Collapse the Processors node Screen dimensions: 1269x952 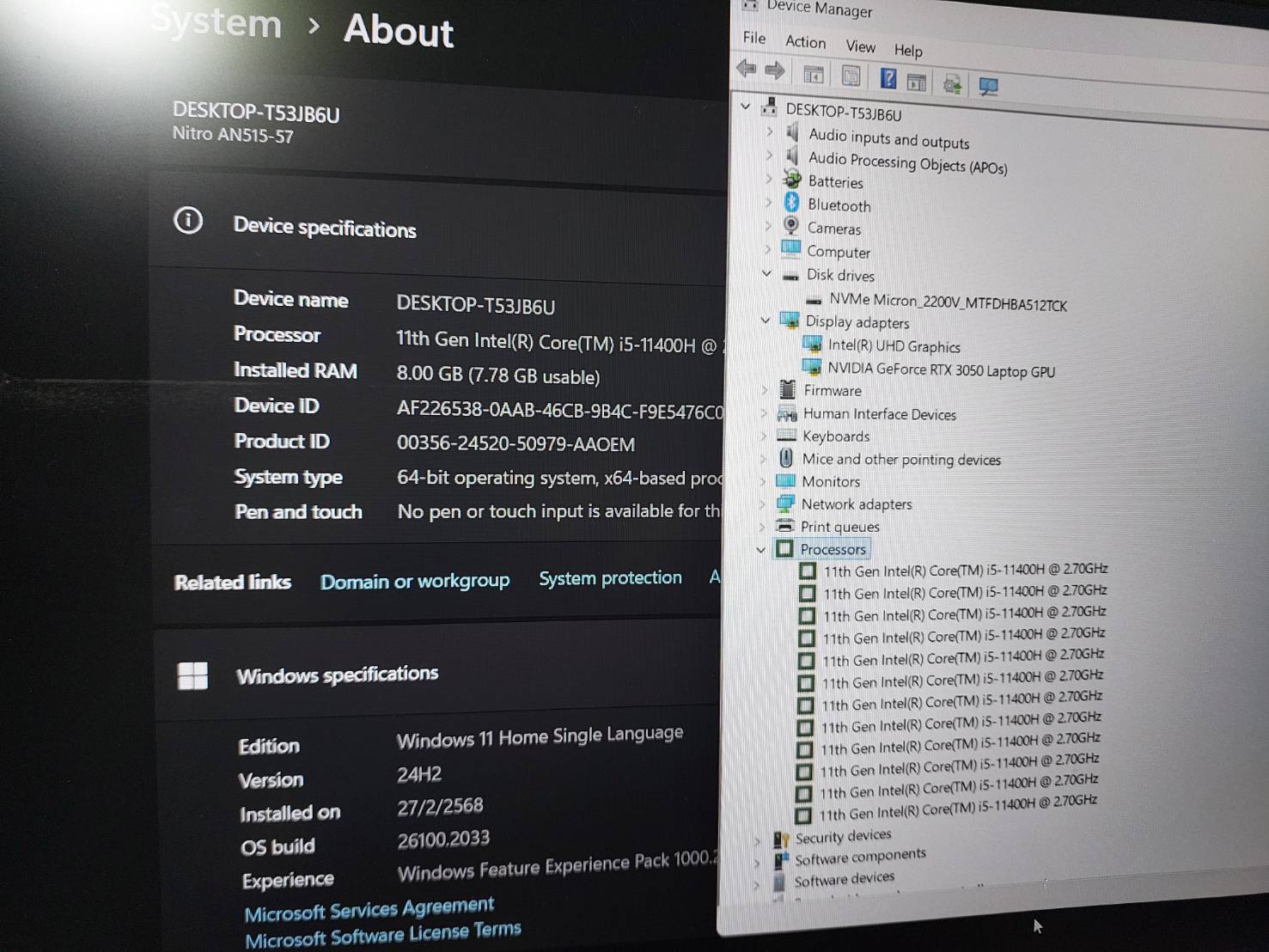pos(761,548)
